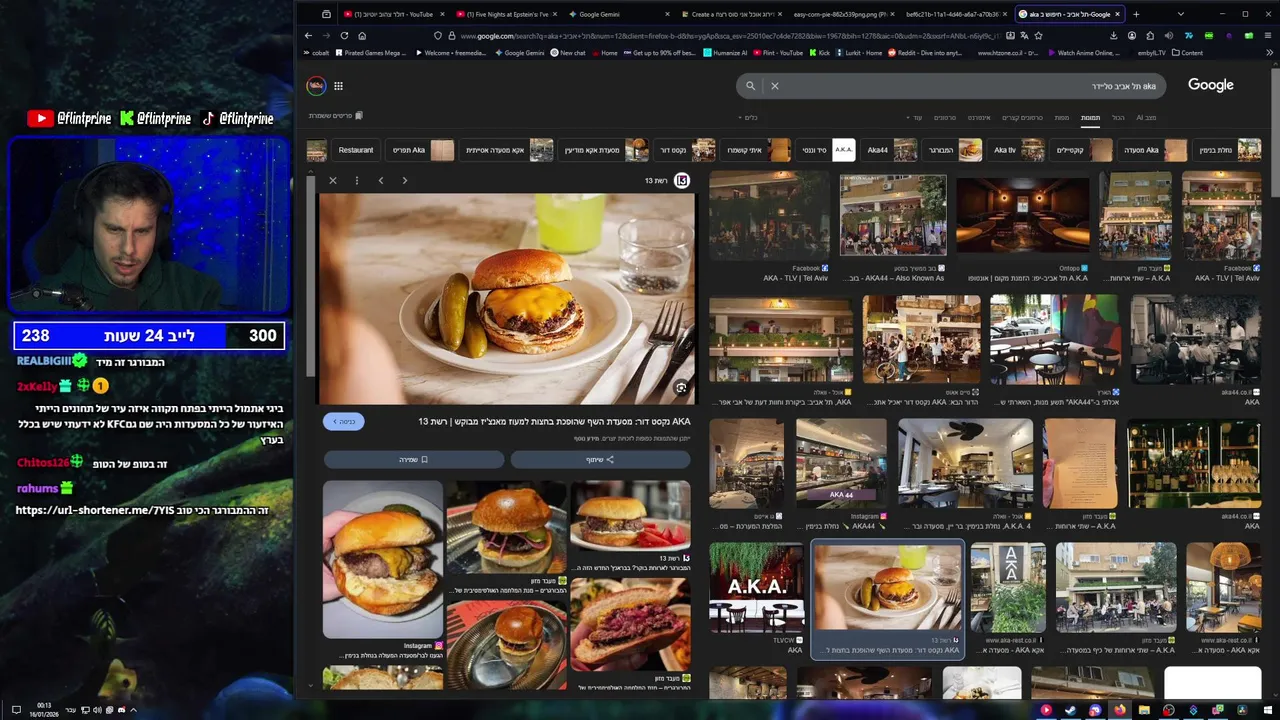Viewport: 1280px width, 720px height.
Task: Select the סיד וננסי A.K.A. chip
Action: pos(826,150)
